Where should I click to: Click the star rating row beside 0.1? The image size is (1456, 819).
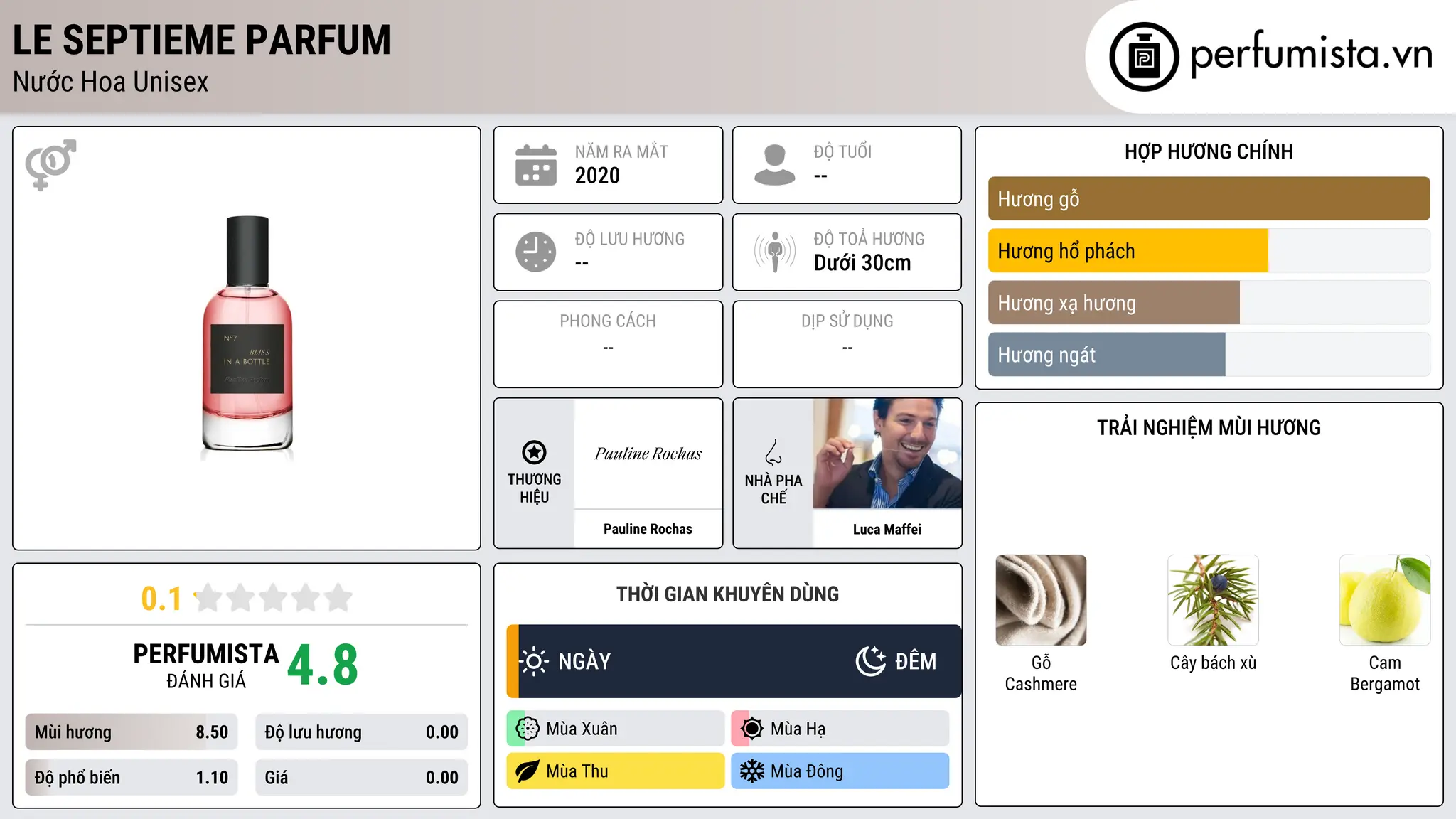click(x=273, y=598)
